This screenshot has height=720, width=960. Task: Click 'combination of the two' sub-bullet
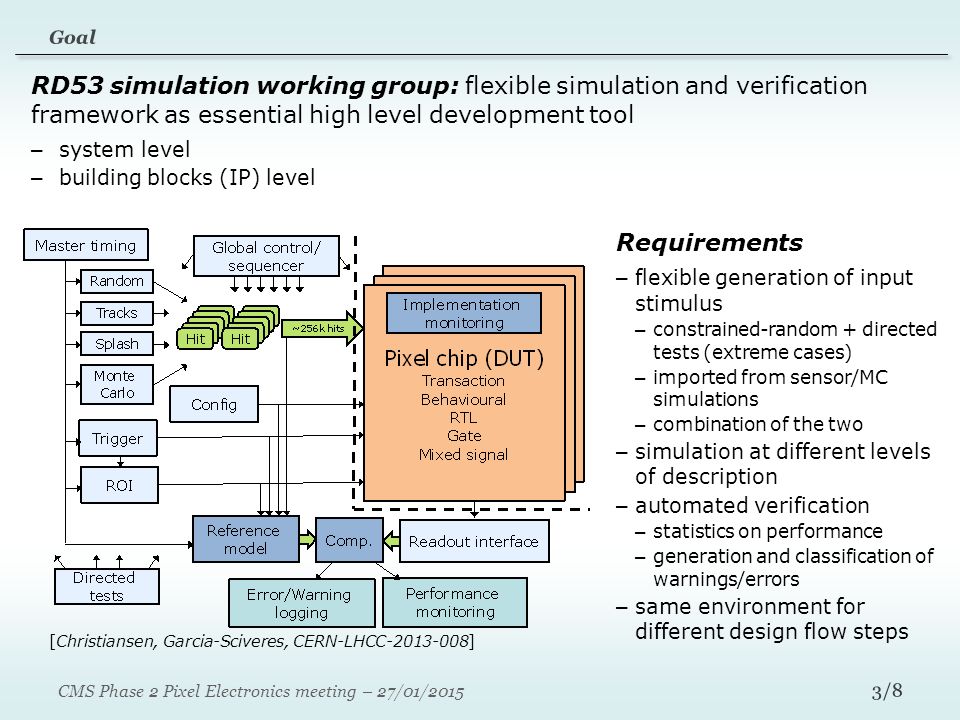tap(757, 424)
